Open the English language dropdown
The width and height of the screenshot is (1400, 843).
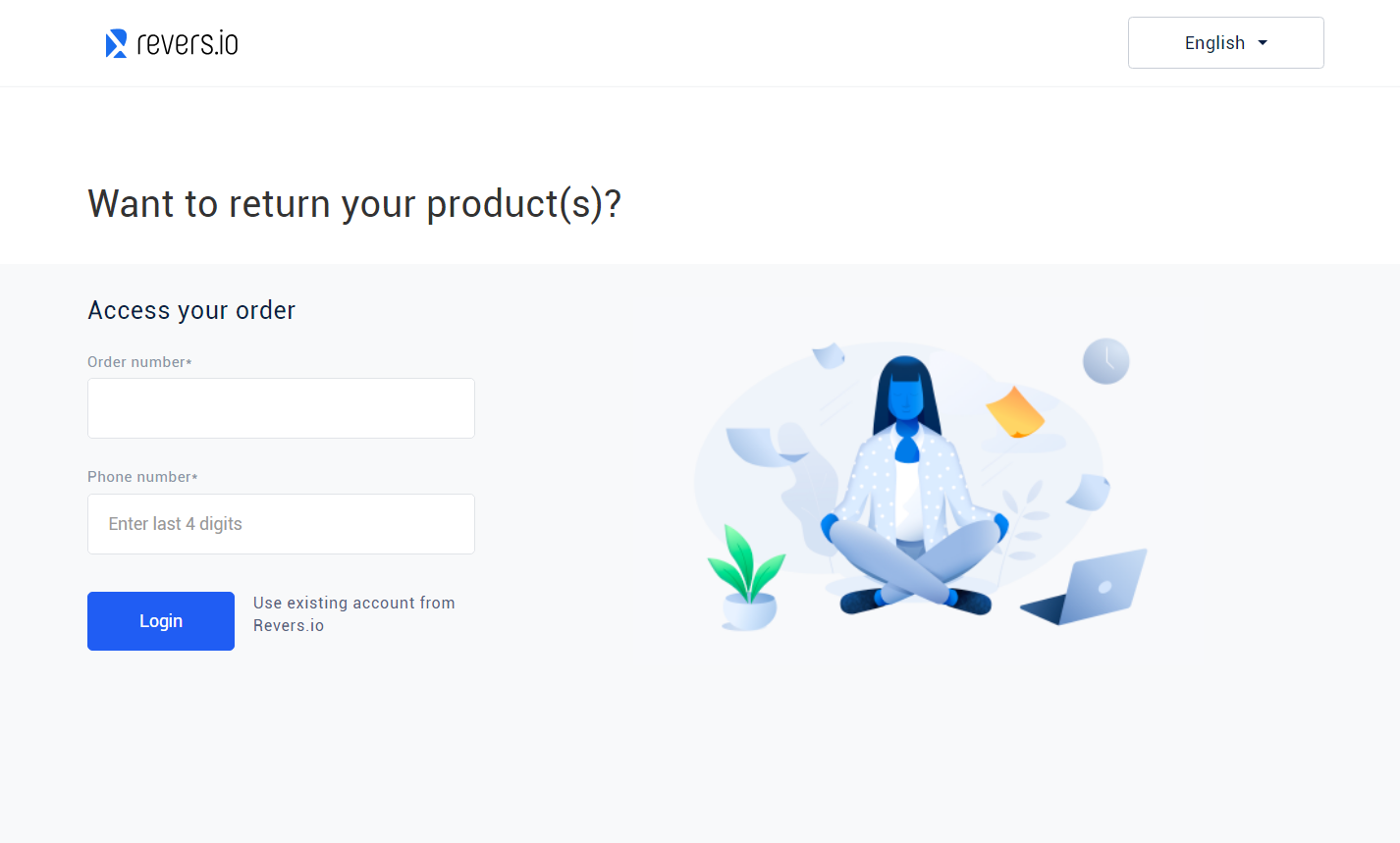(1225, 42)
